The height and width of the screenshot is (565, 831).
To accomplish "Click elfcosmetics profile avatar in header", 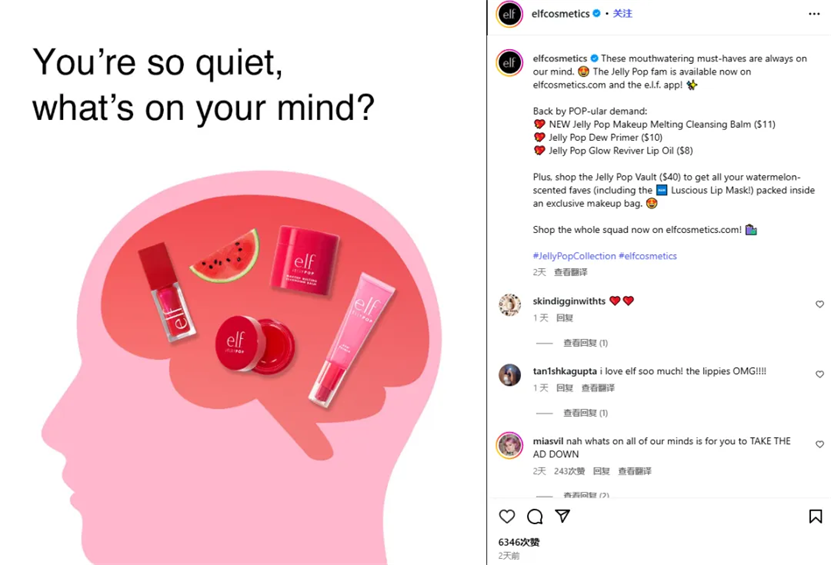I will pyautogui.click(x=509, y=14).
